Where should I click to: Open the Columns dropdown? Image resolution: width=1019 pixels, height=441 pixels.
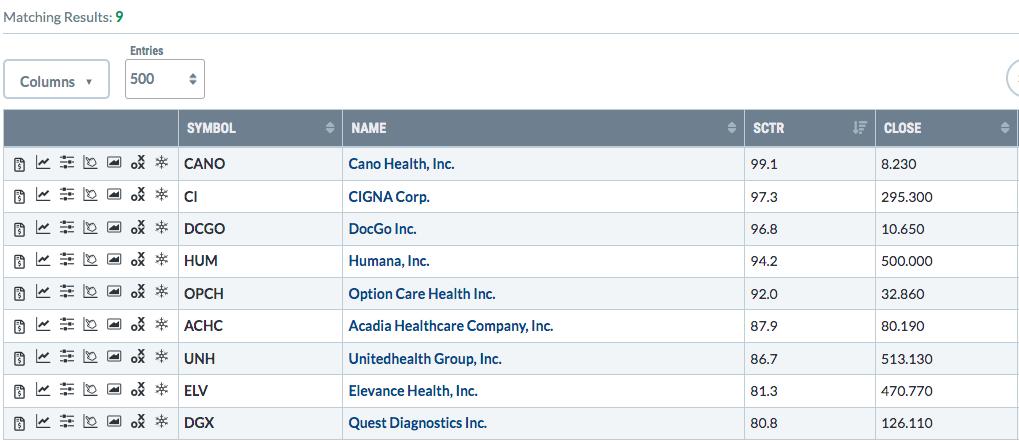coord(56,81)
